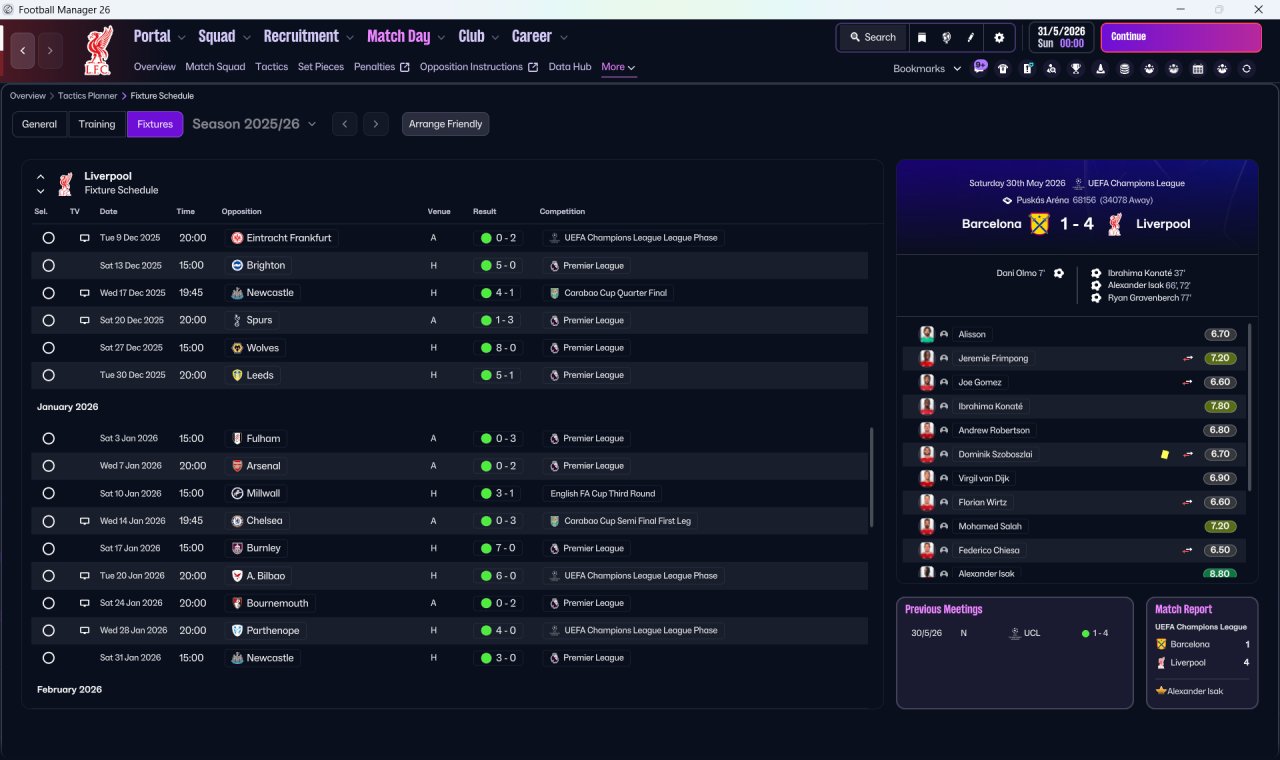Open the Opposition Instructions link
Screen dimensions: 1280x760
(x=479, y=67)
